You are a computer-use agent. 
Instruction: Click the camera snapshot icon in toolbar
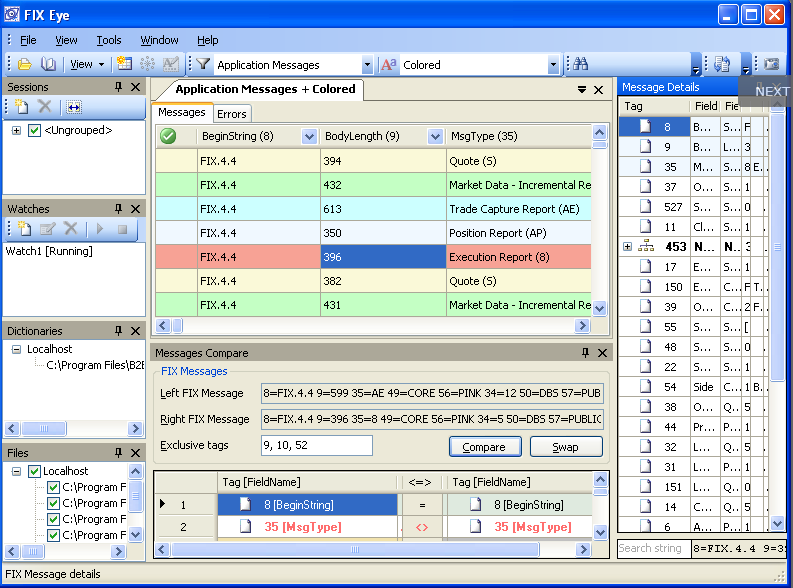tap(771, 64)
